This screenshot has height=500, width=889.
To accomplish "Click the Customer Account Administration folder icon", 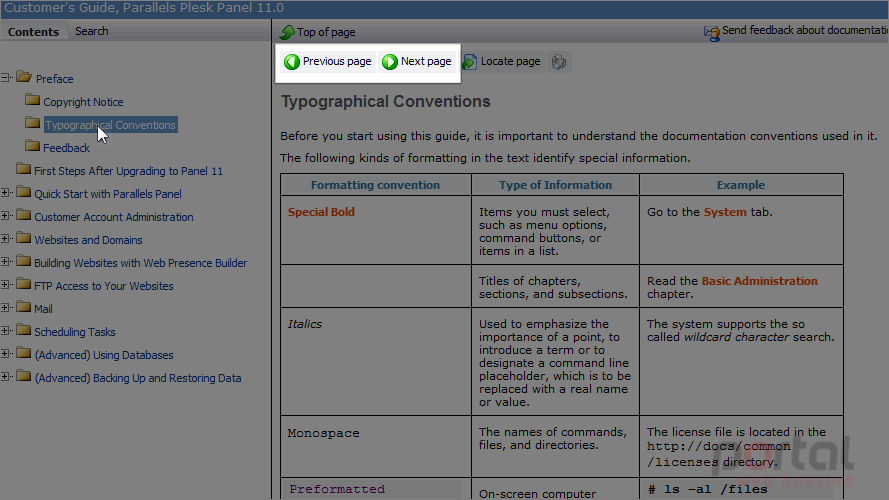I will pos(24,215).
